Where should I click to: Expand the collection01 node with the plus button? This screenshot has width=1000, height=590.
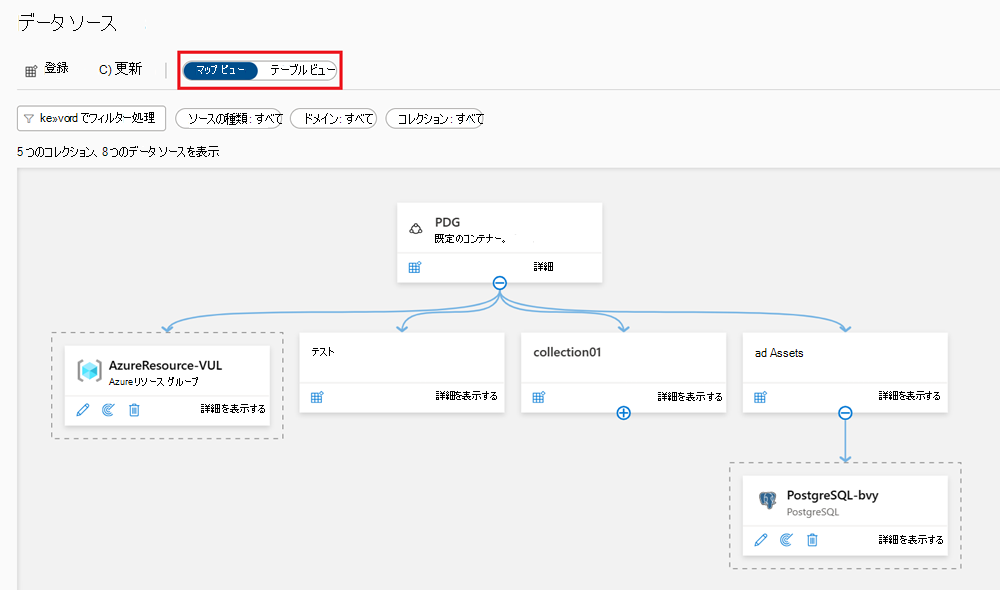623,412
